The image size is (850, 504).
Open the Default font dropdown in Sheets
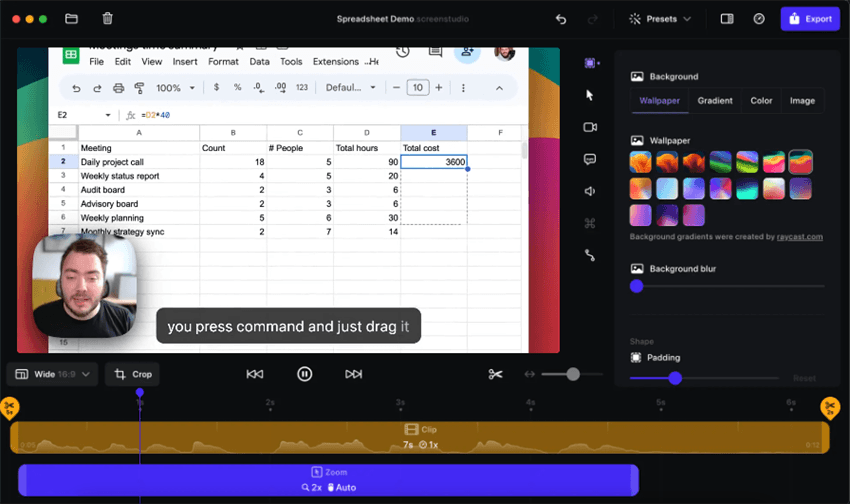click(350, 88)
